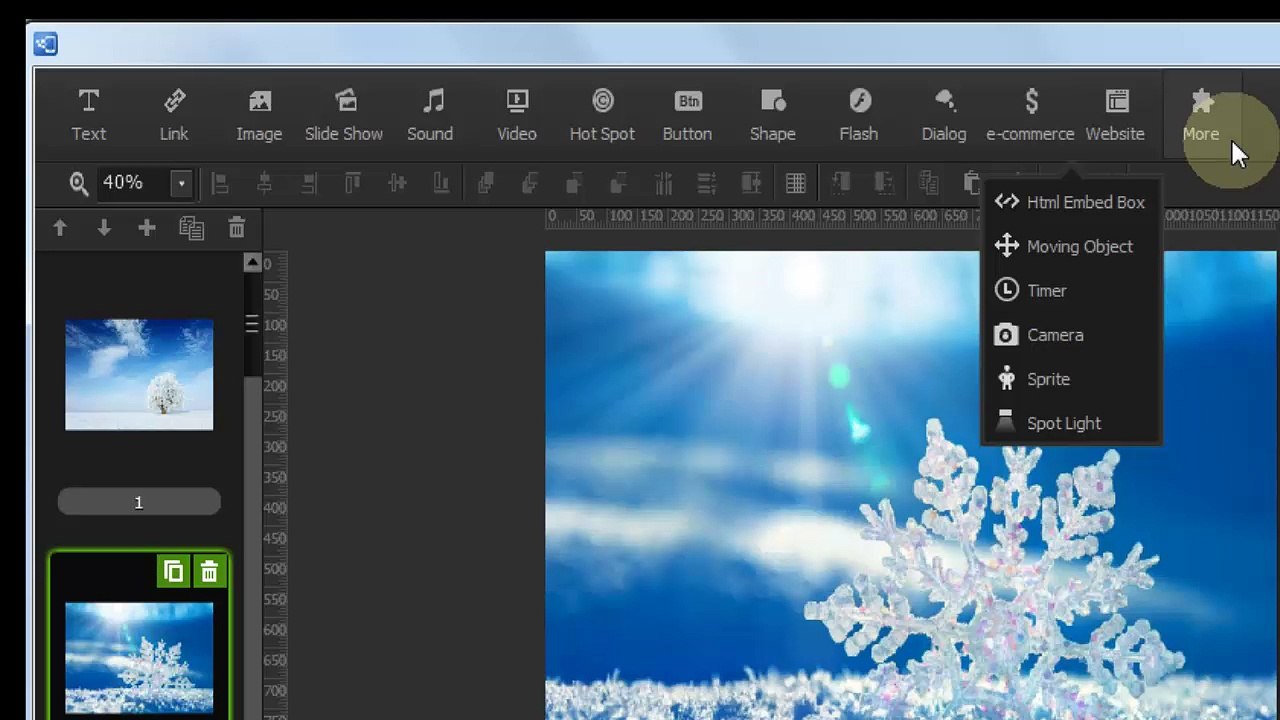Add a Flash element
Image resolution: width=1280 pixels, height=720 pixels.
pyautogui.click(x=859, y=115)
